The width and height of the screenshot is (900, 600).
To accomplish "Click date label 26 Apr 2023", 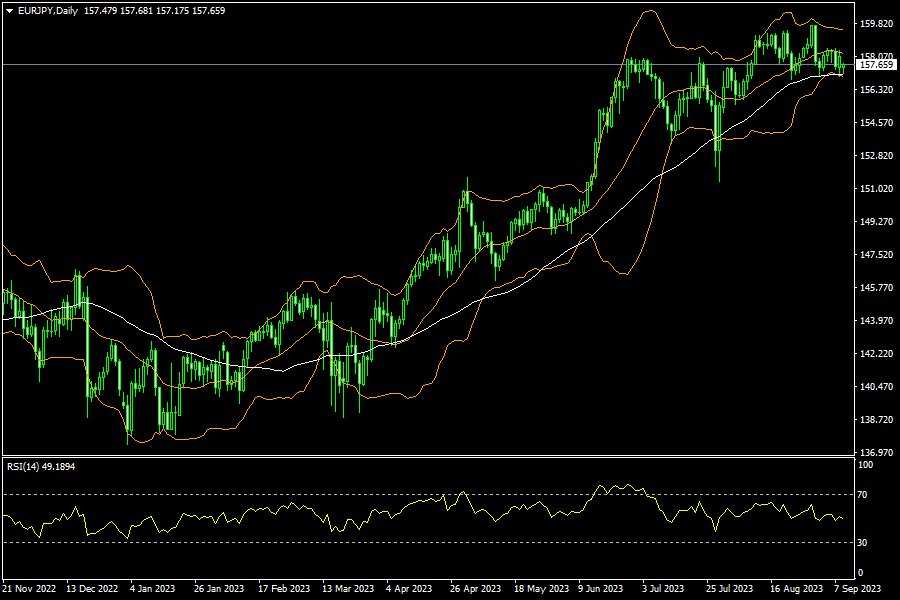I will pos(475,589).
